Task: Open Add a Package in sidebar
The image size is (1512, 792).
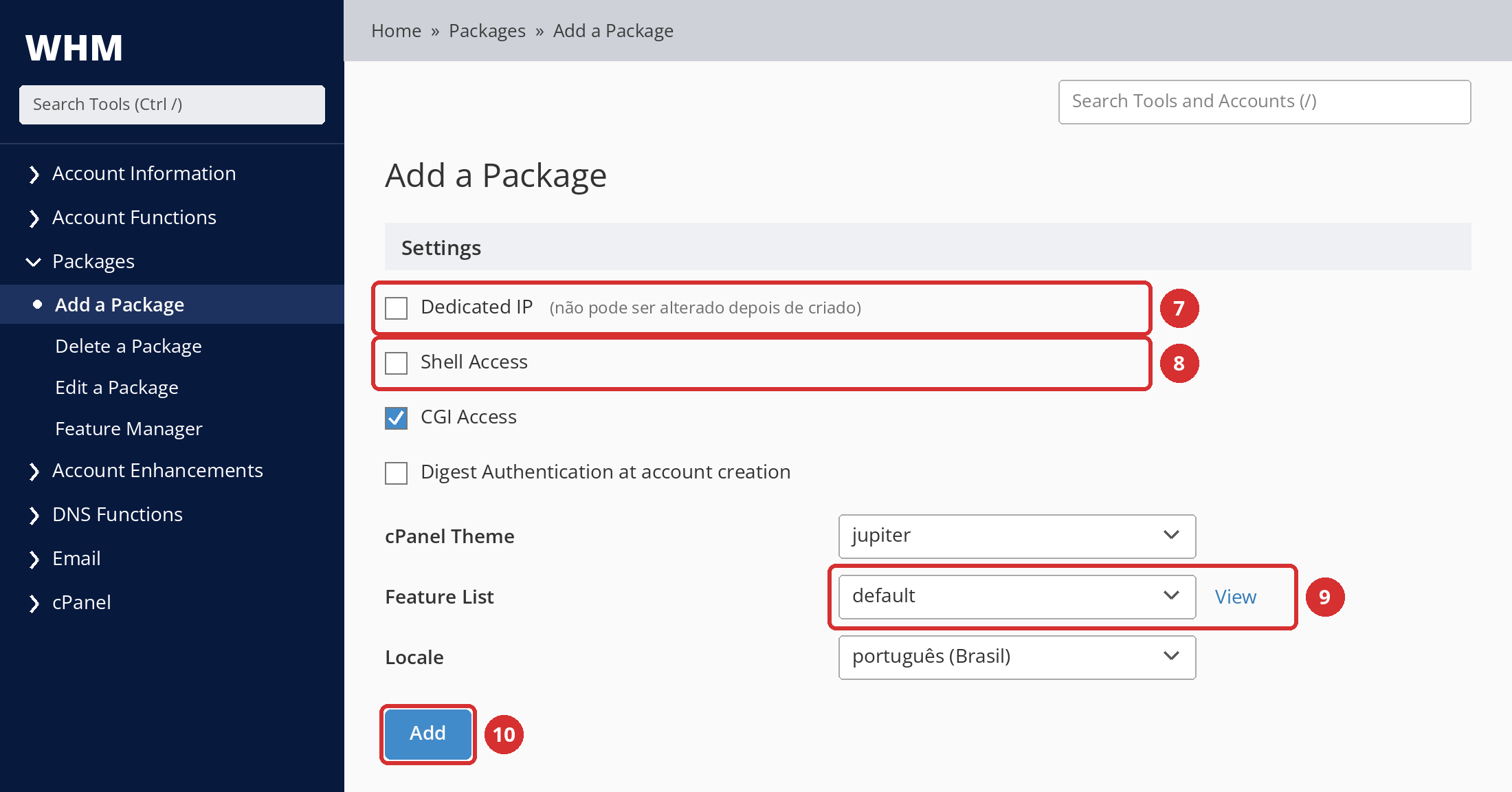Action: 172,305
